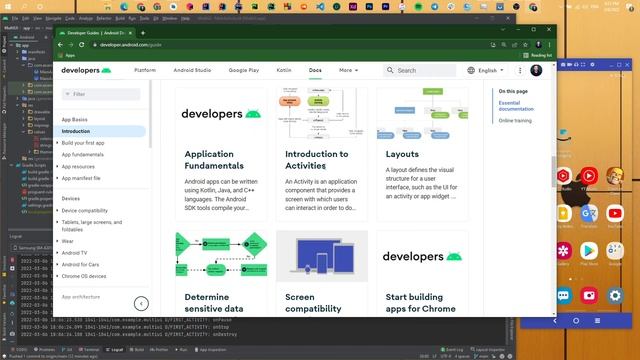
Task: Open the Google Play site tab
Action: point(244,70)
